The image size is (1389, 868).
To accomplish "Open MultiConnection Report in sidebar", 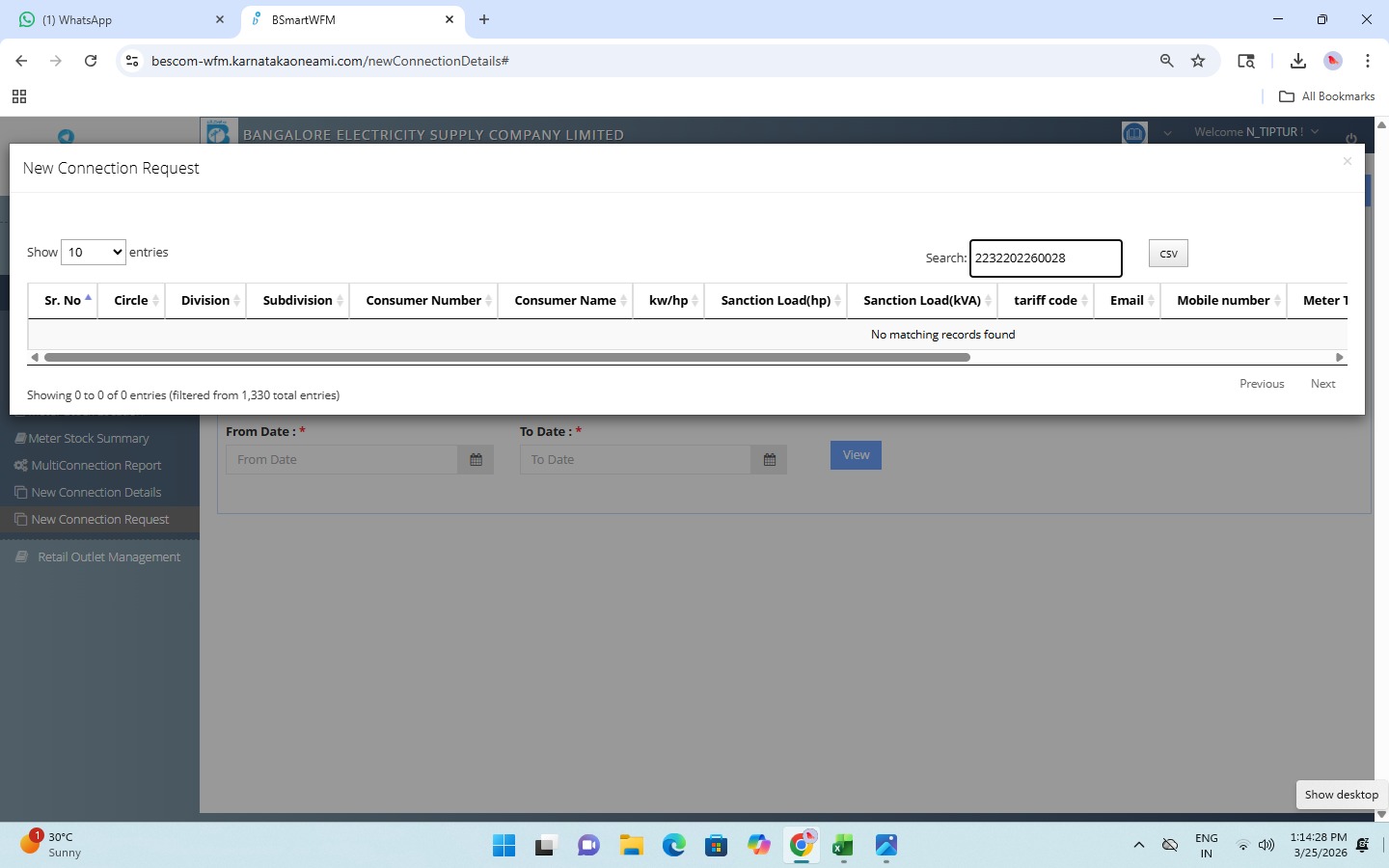I will 96,466.
